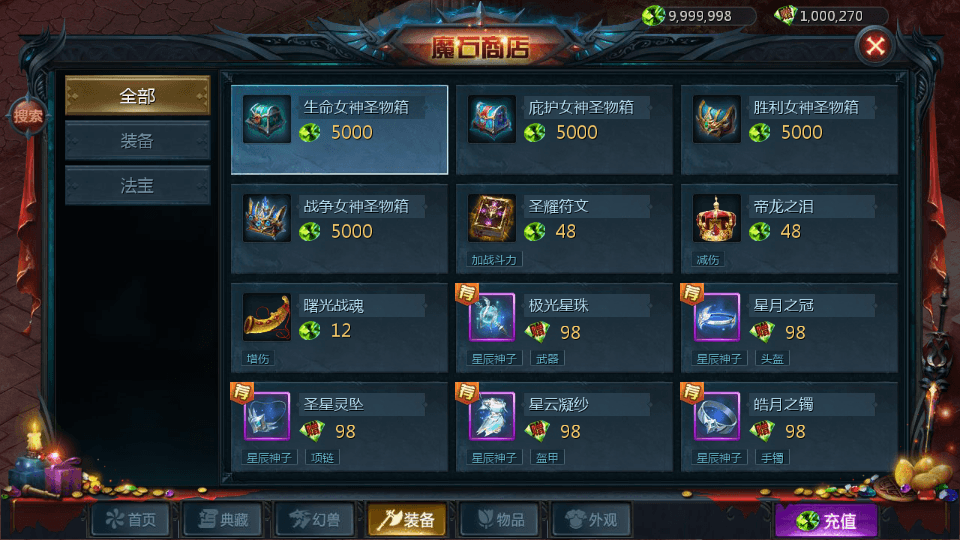
Task: Go to the 幻兽 bottom tab
Action: [315, 520]
